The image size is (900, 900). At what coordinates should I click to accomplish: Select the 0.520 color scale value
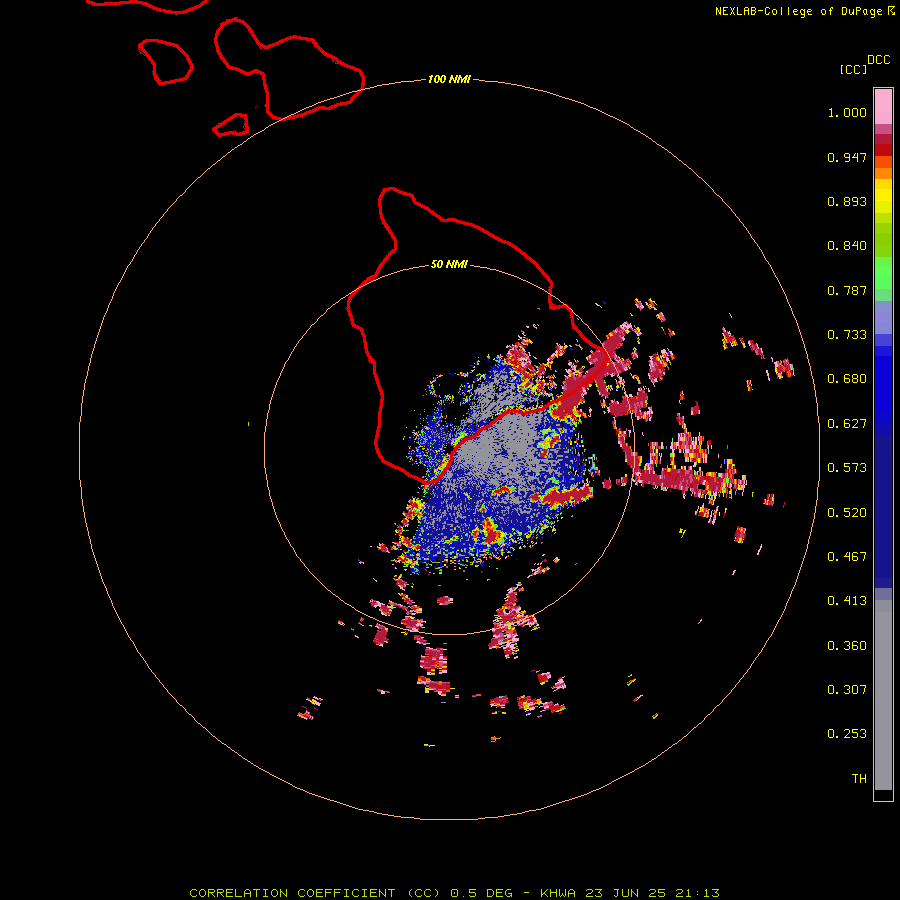pyautogui.click(x=847, y=513)
